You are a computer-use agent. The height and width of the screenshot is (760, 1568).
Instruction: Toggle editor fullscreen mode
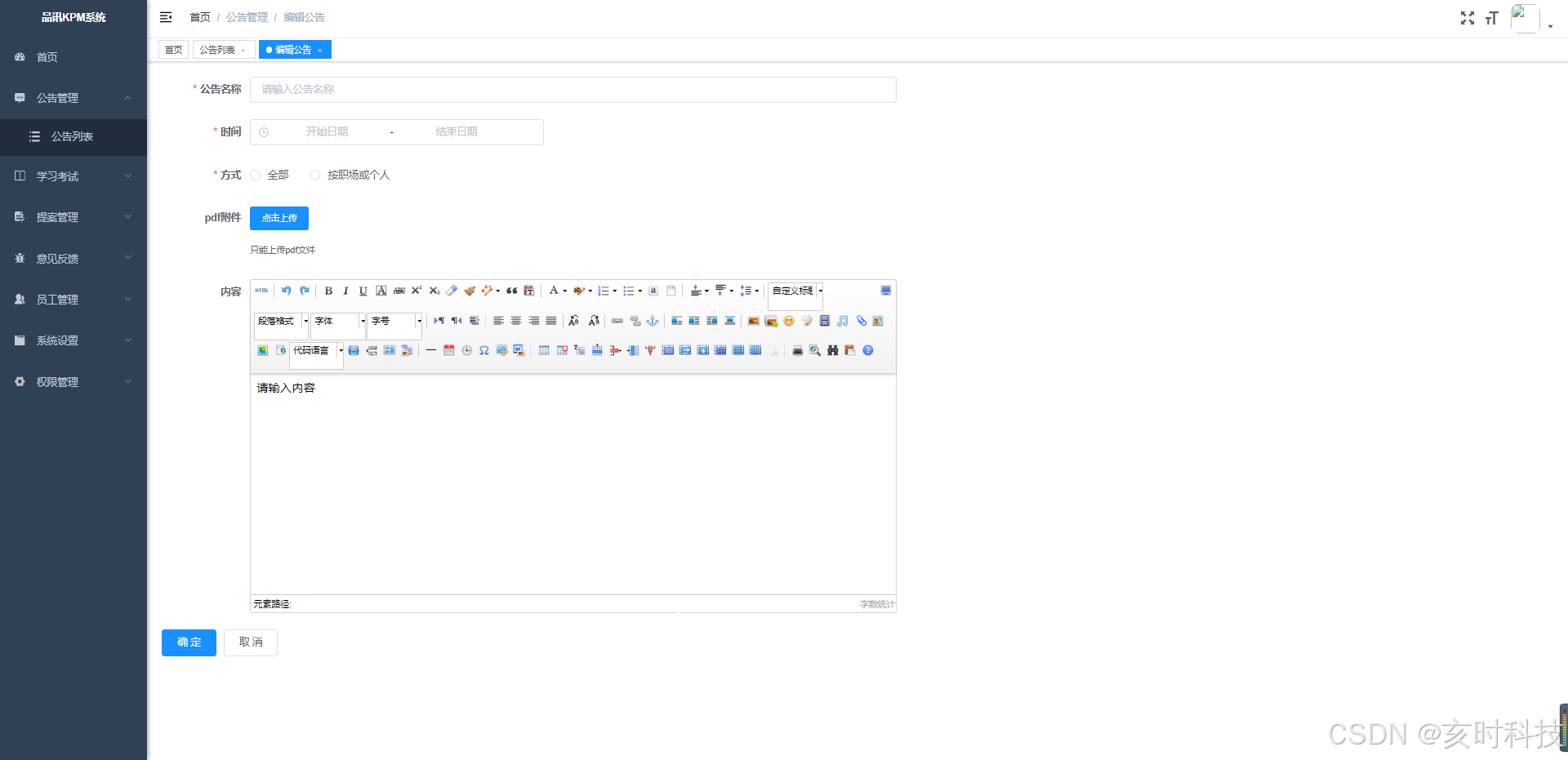coord(886,291)
